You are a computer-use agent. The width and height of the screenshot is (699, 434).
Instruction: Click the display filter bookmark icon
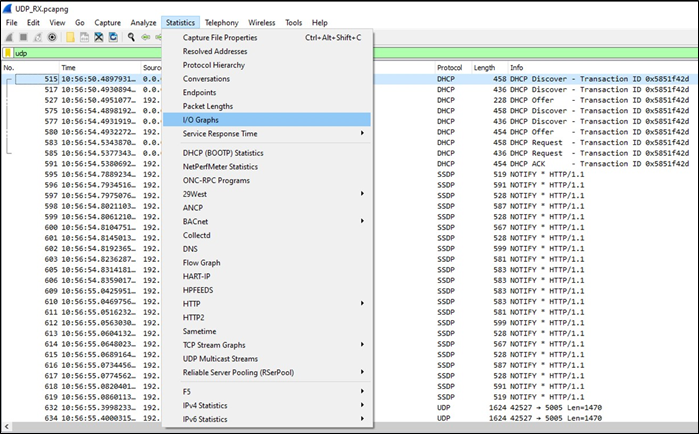click(8, 53)
